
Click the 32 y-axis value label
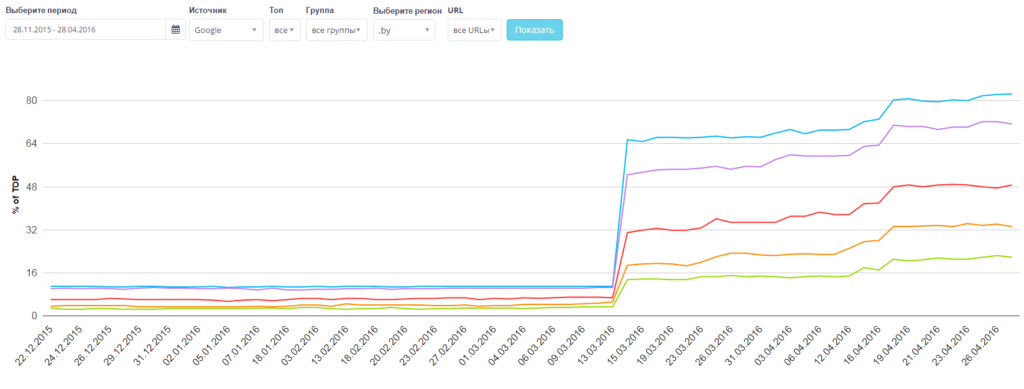click(x=31, y=230)
